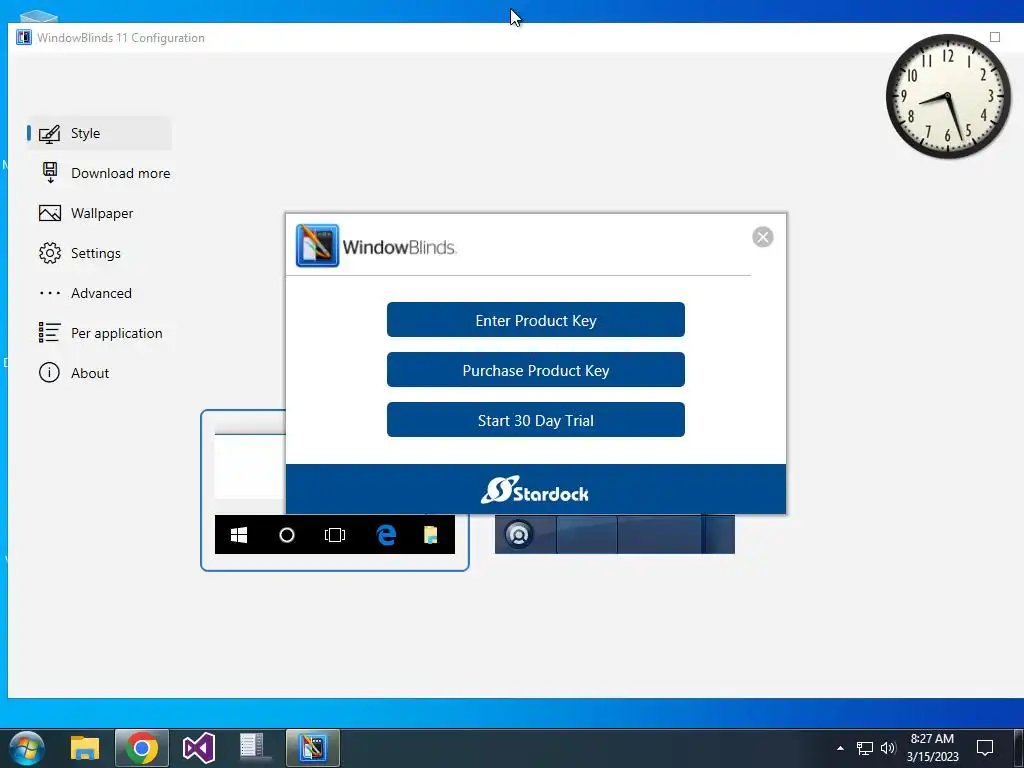Click the round start orb in blue preview

[x=519, y=535]
